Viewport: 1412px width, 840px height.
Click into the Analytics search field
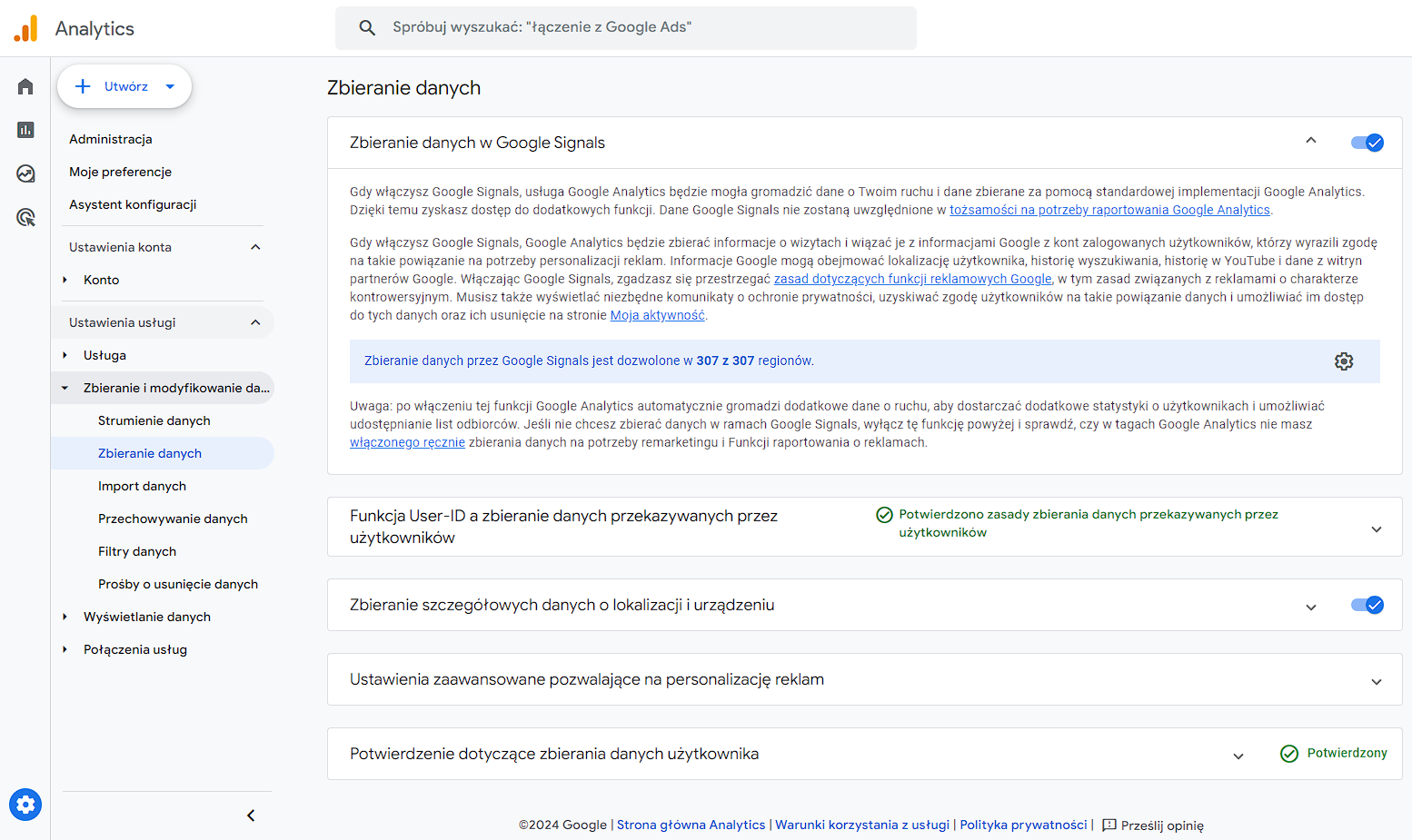(626, 28)
